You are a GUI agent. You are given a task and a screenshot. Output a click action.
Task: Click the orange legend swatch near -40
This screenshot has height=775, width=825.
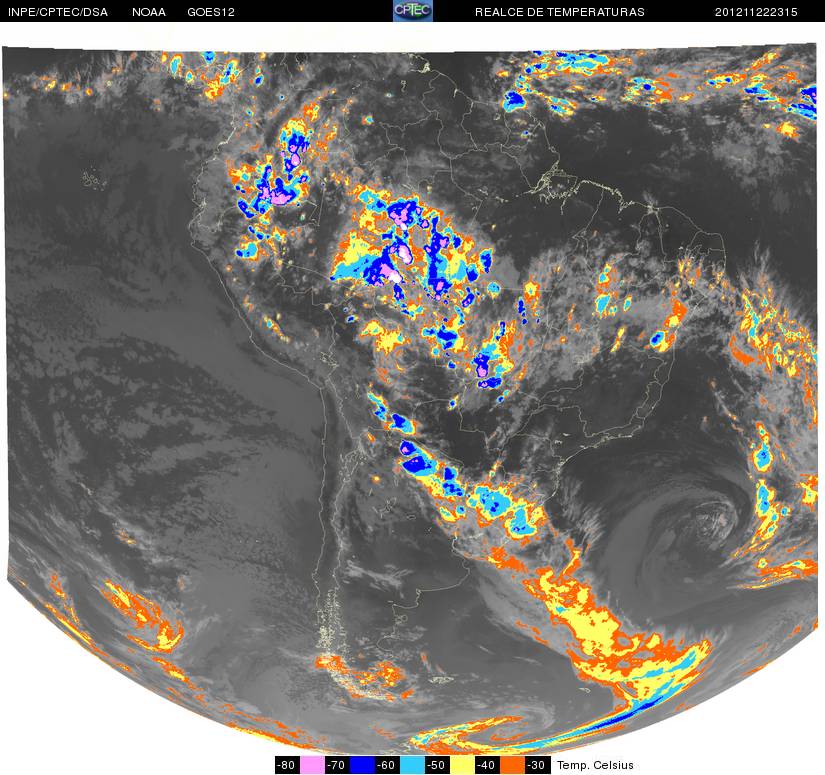pos(512,765)
